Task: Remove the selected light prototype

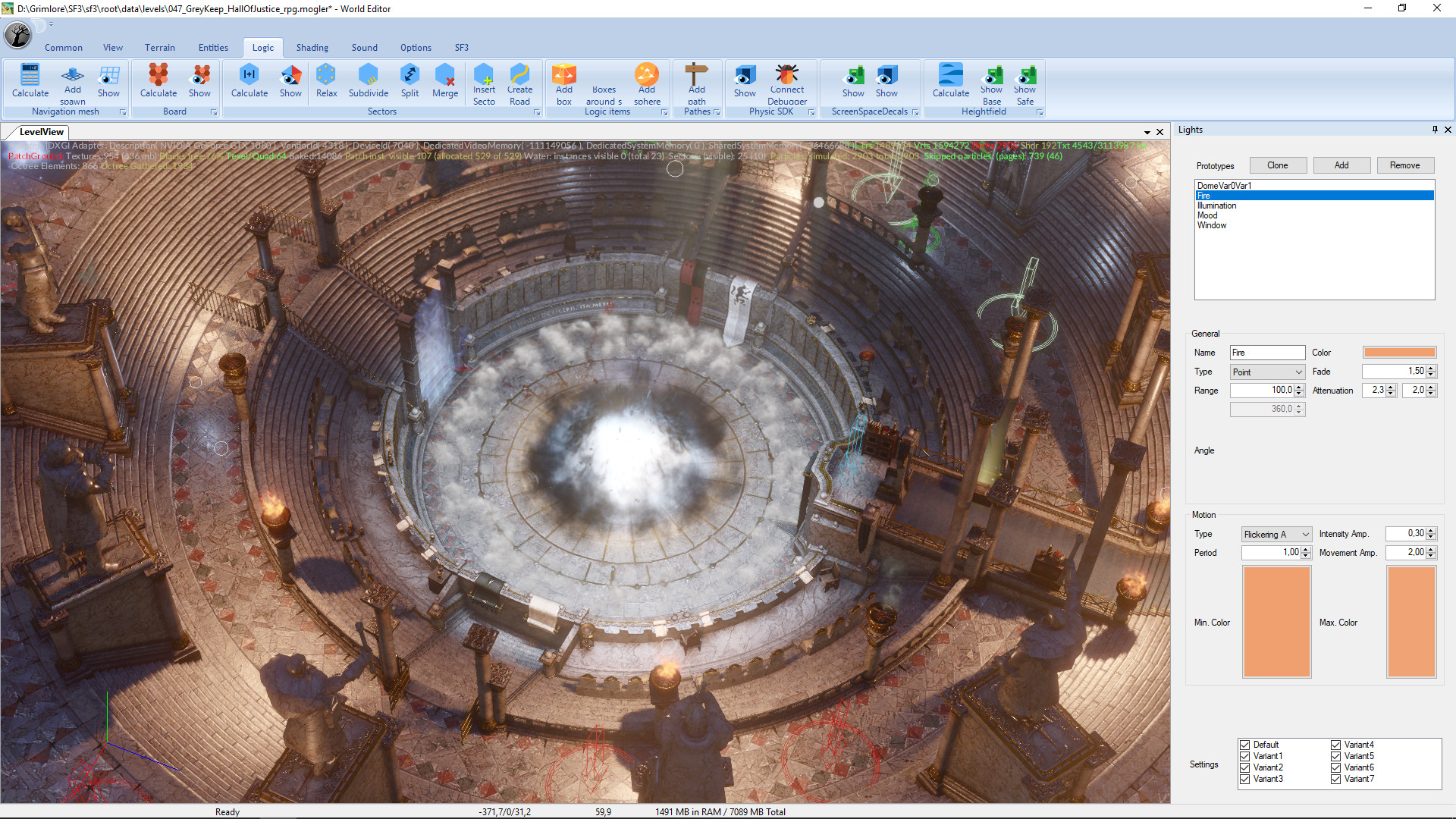Action: point(1404,165)
